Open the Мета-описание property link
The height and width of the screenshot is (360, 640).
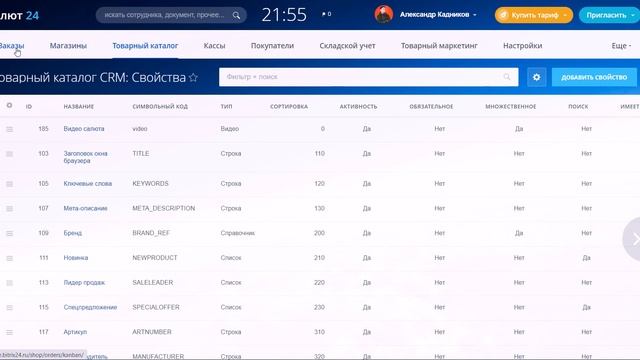pos(85,208)
